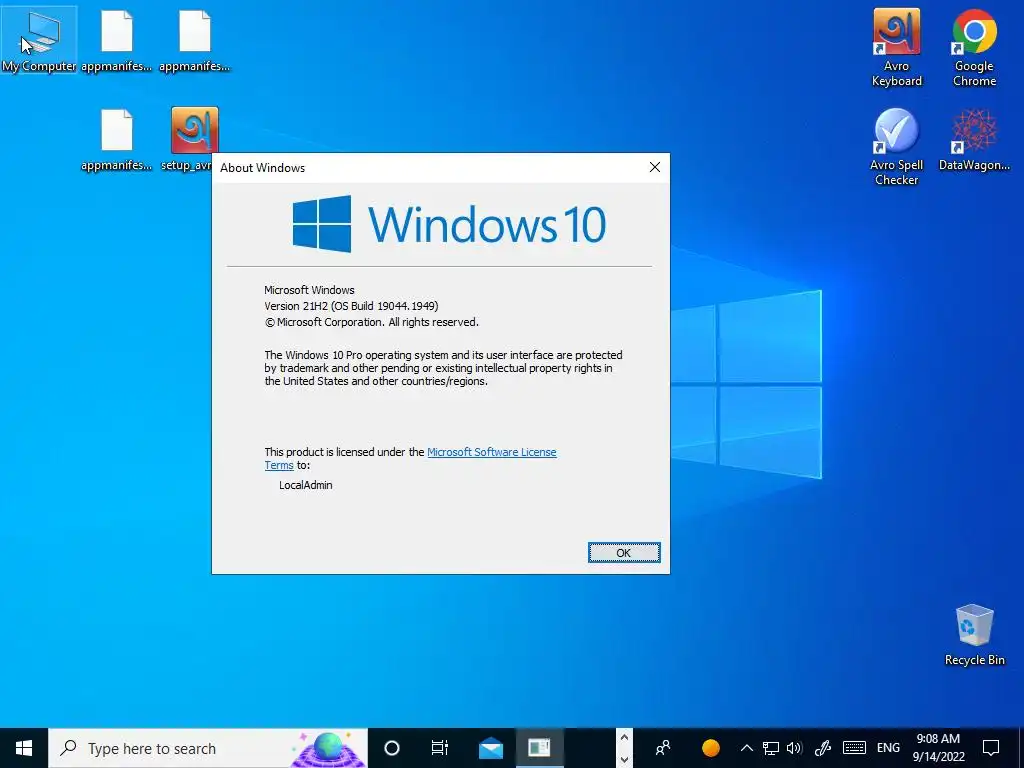
Task: Select the DataWagon desktop shortcut
Action: [x=974, y=139]
